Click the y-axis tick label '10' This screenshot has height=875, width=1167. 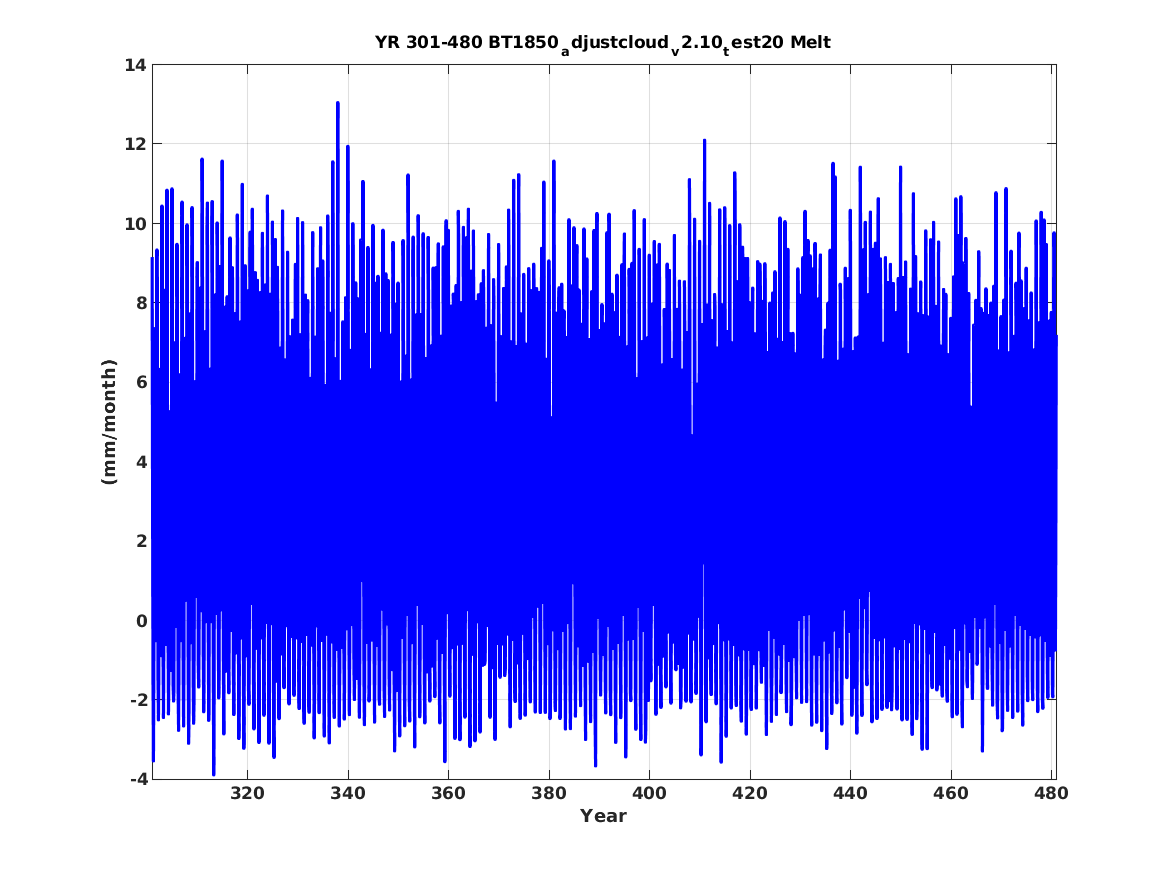(x=135, y=224)
